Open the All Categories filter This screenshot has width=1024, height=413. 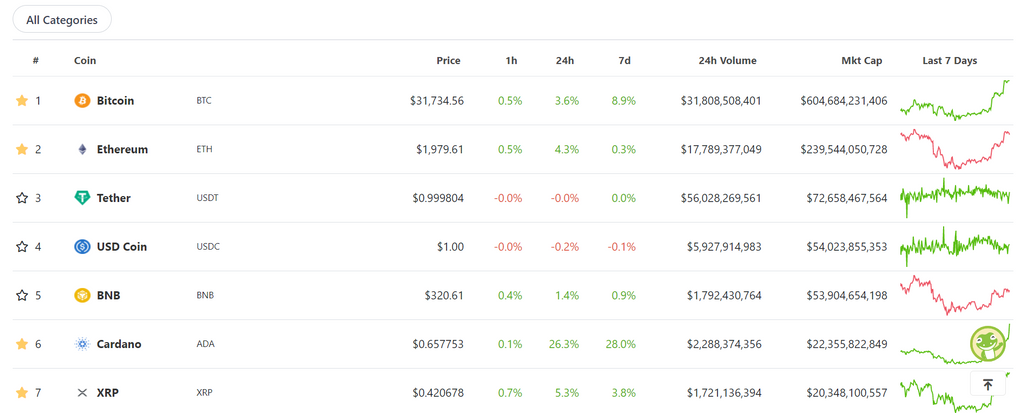point(62,20)
